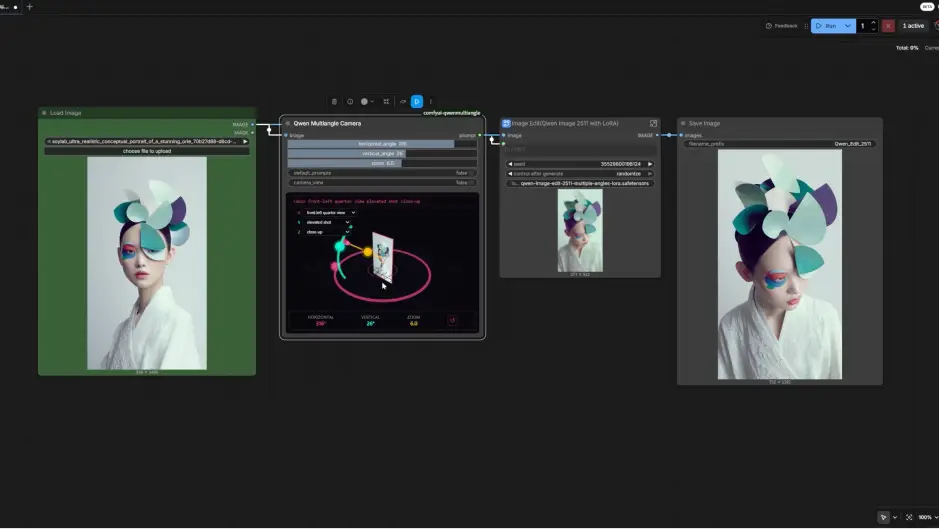Expand Image Edit subgraph via corner icon
The height and width of the screenshot is (529, 939).
pos(653,123)
